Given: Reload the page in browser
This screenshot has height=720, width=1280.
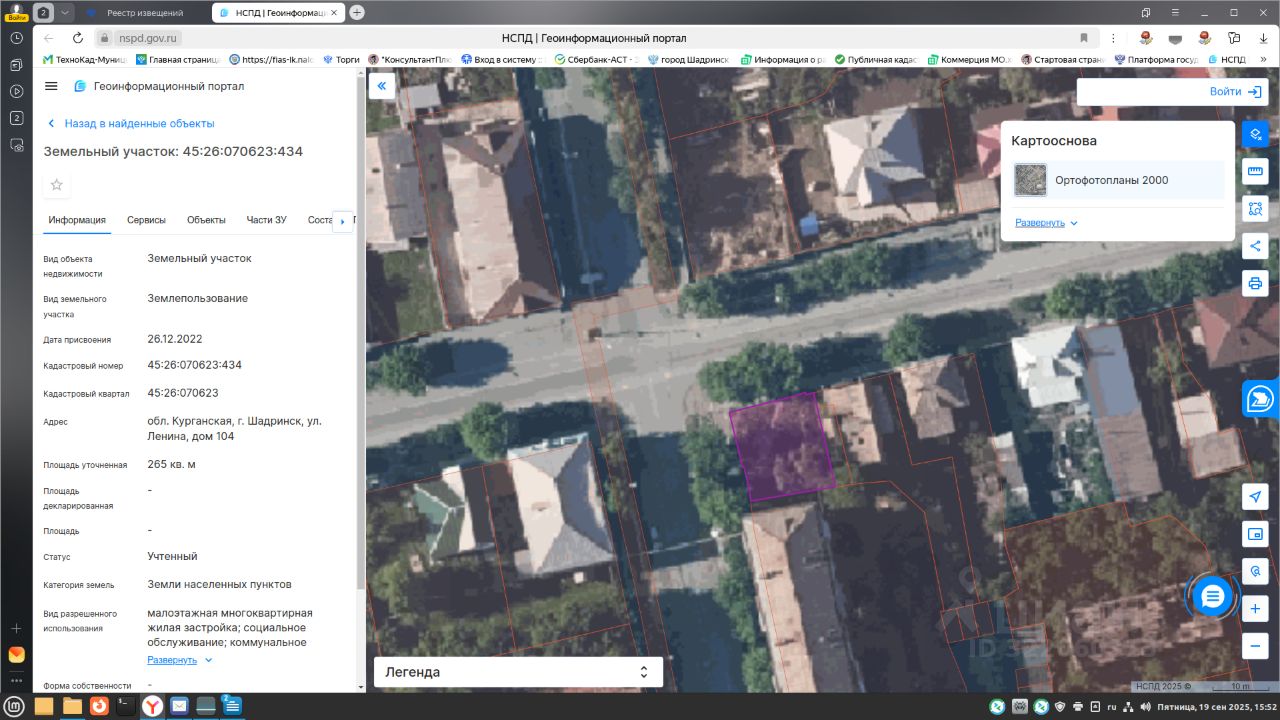Looking at the screenshot, I should (76, 38).
